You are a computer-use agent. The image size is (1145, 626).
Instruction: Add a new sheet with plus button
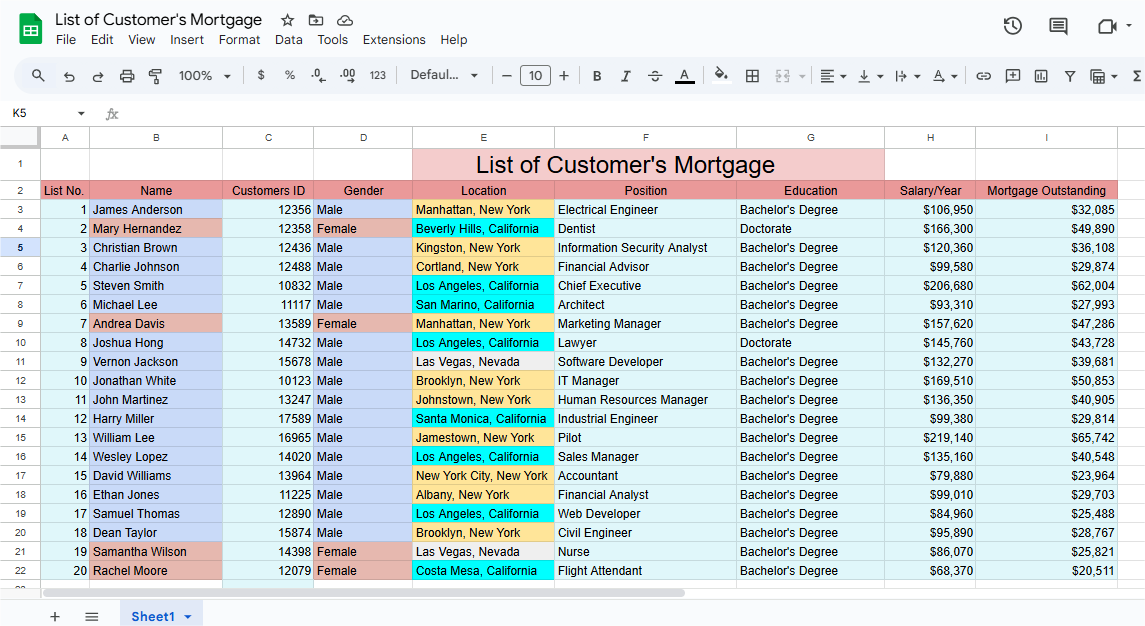click(x=55, y=617)
